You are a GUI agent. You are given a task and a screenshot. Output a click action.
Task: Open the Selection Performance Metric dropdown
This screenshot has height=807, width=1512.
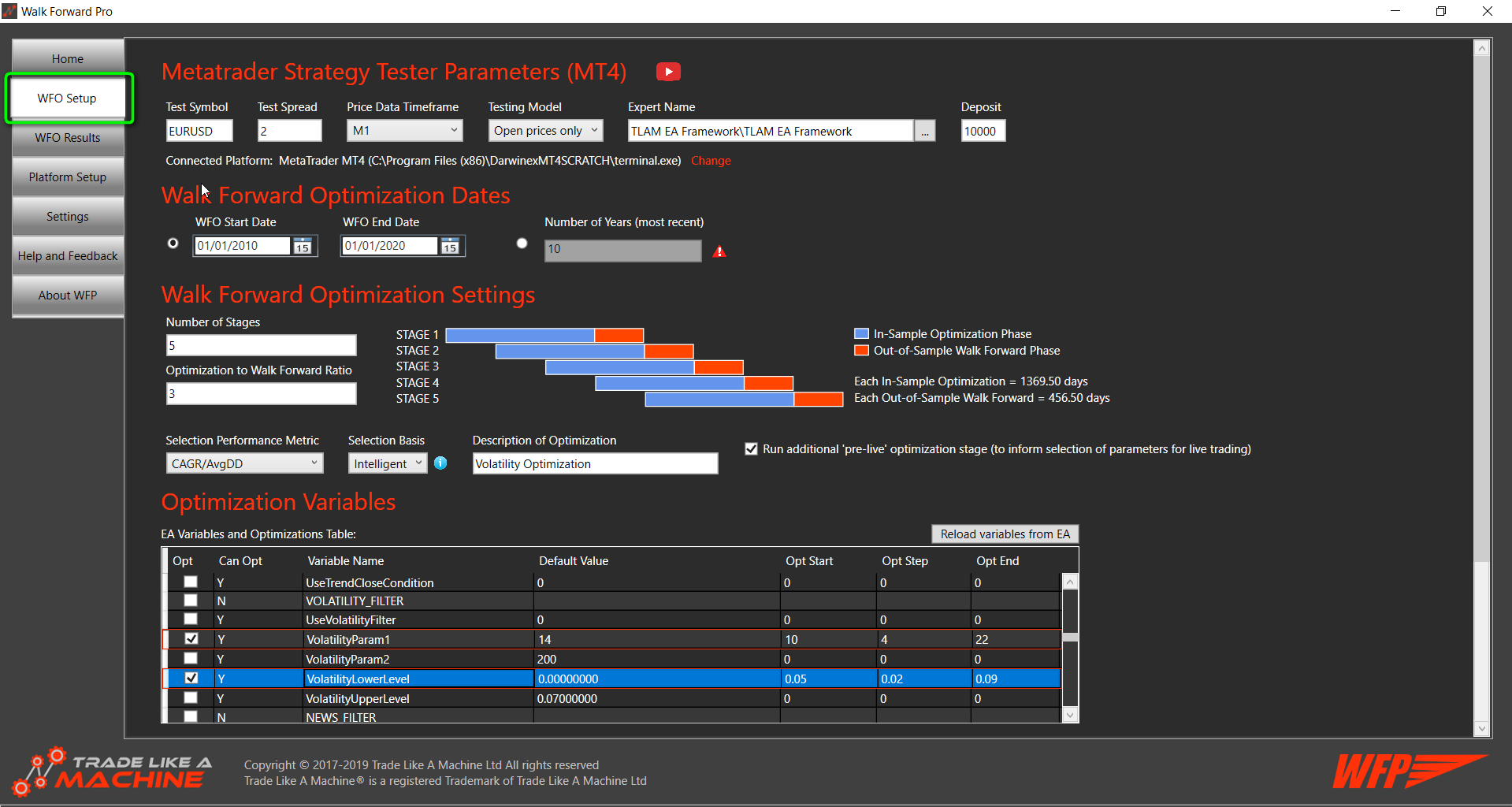point(244,463)
